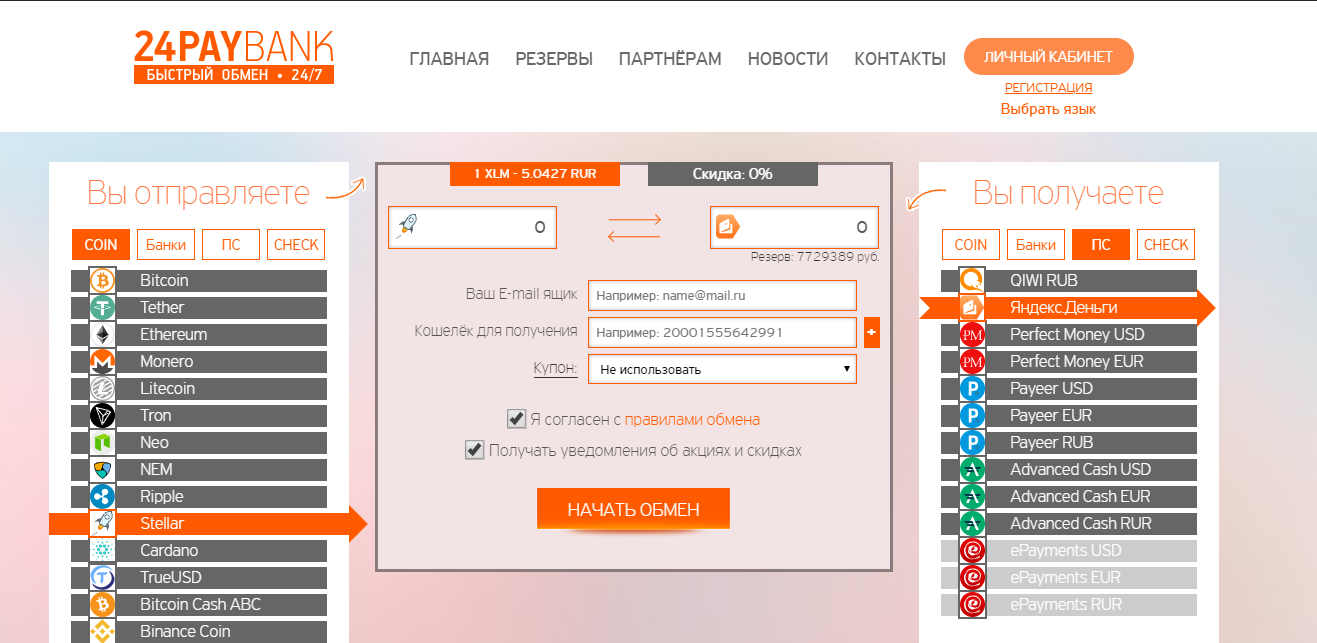The height and width of the screenshot is (643, 1317).
Task: Click the NEM shield icon
Action: 102,470
